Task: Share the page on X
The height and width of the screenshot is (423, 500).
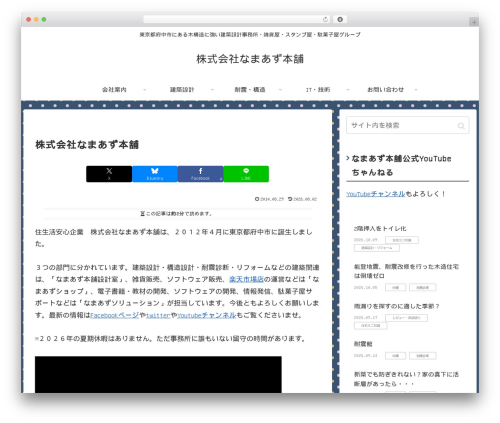Action: click(x=109, y=174)
